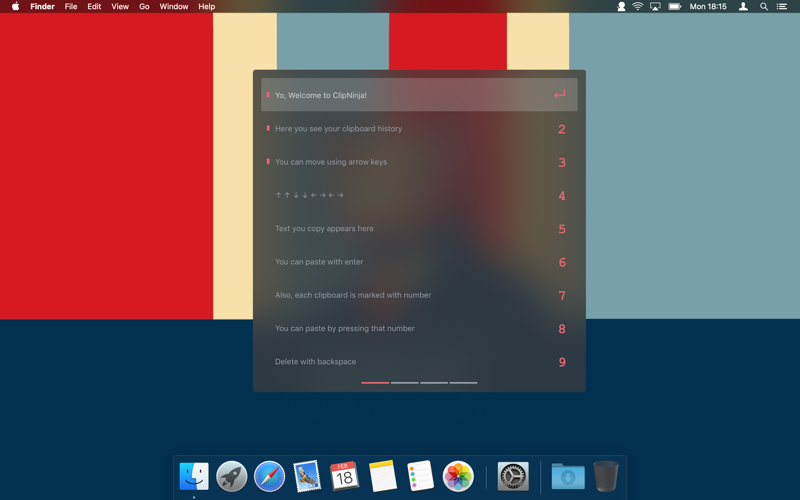The height and width of the screenshot is (500, 800).
Task: Click shortcut number 9 in the clip list
Action: tap(562, 362)
